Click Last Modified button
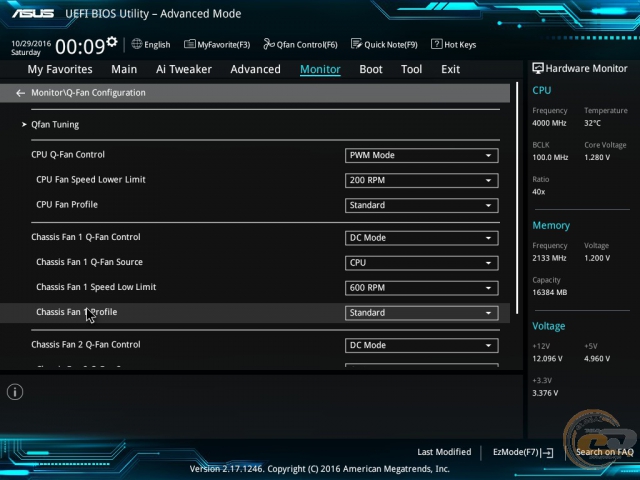640x480 pixels. click(x=444, y=452)
